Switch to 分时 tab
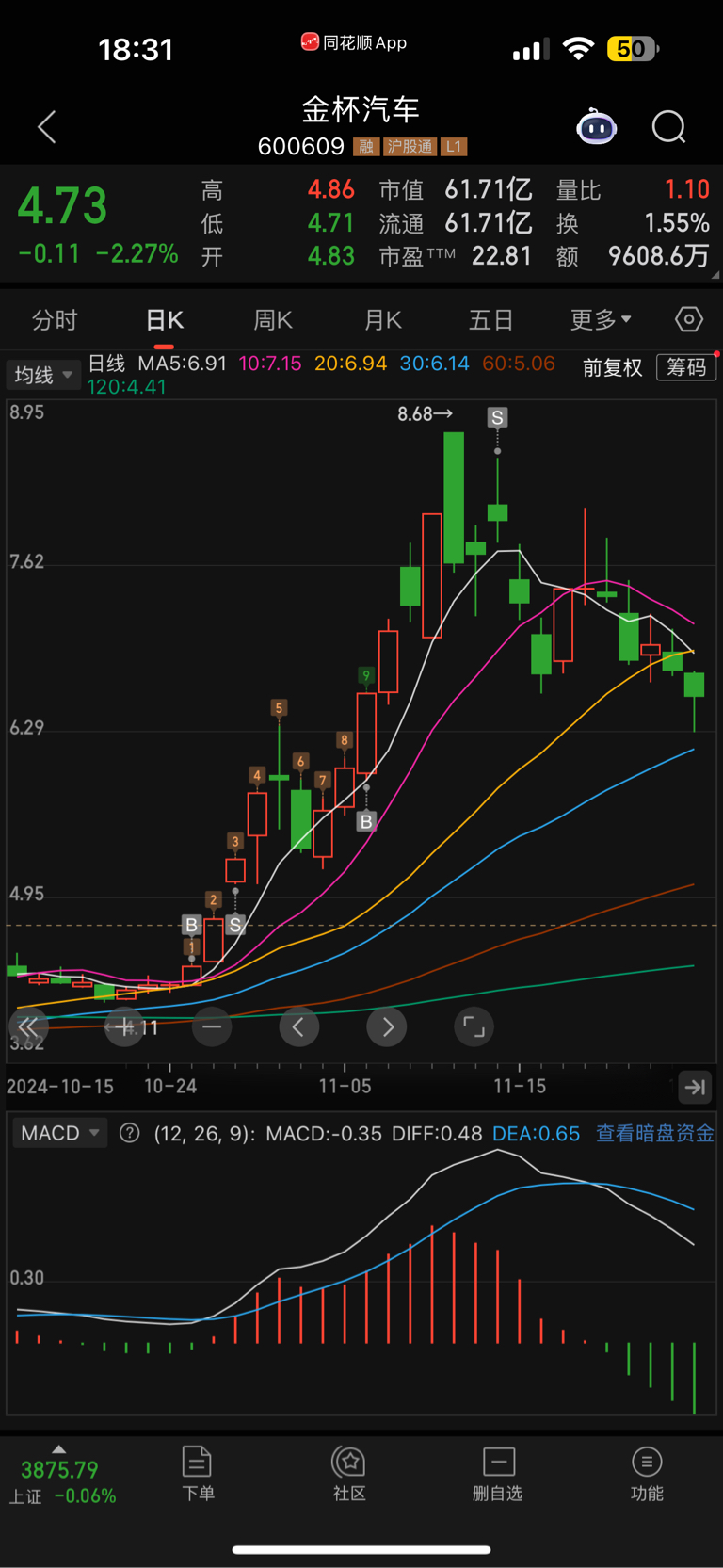 pyautogui.click(x=55, y=320)
